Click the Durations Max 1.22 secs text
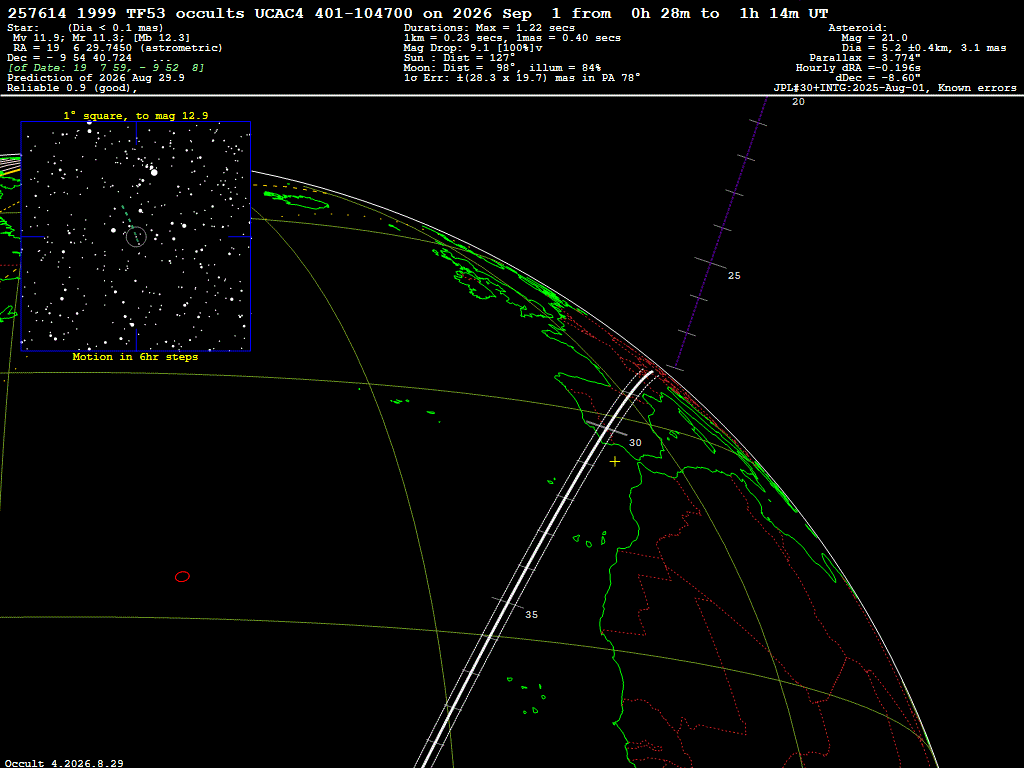The image size is (1024, 768). (489, 28)
